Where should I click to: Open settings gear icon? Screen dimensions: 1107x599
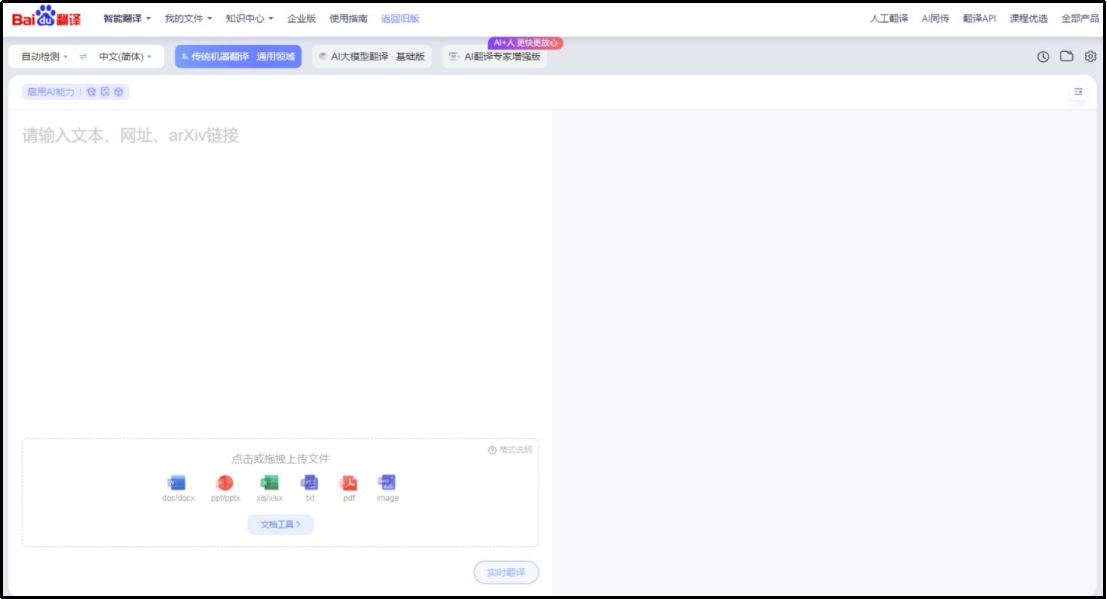pyautogui.click(x=1090, y=57)
